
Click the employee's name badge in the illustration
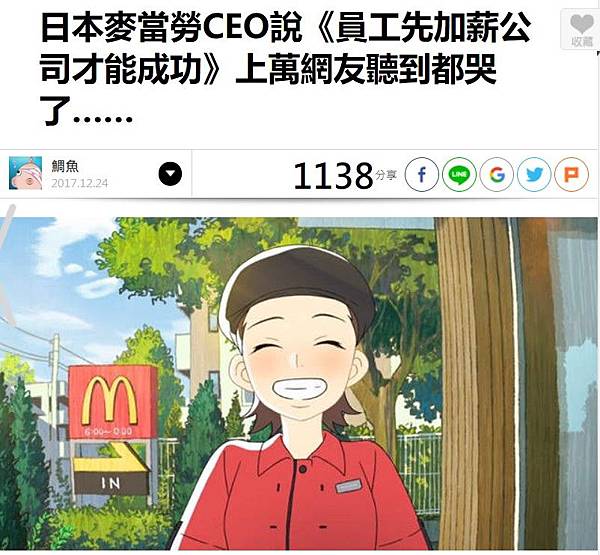click(348, 486)
